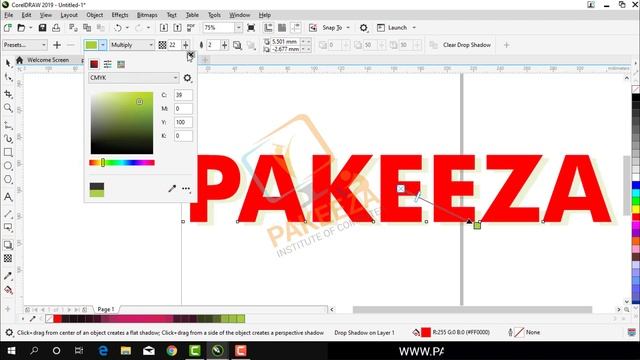Screen dimensions: 640x360
Task: Select the Rectangle tool
Action: pyautogui.click(x=8, y=152)
